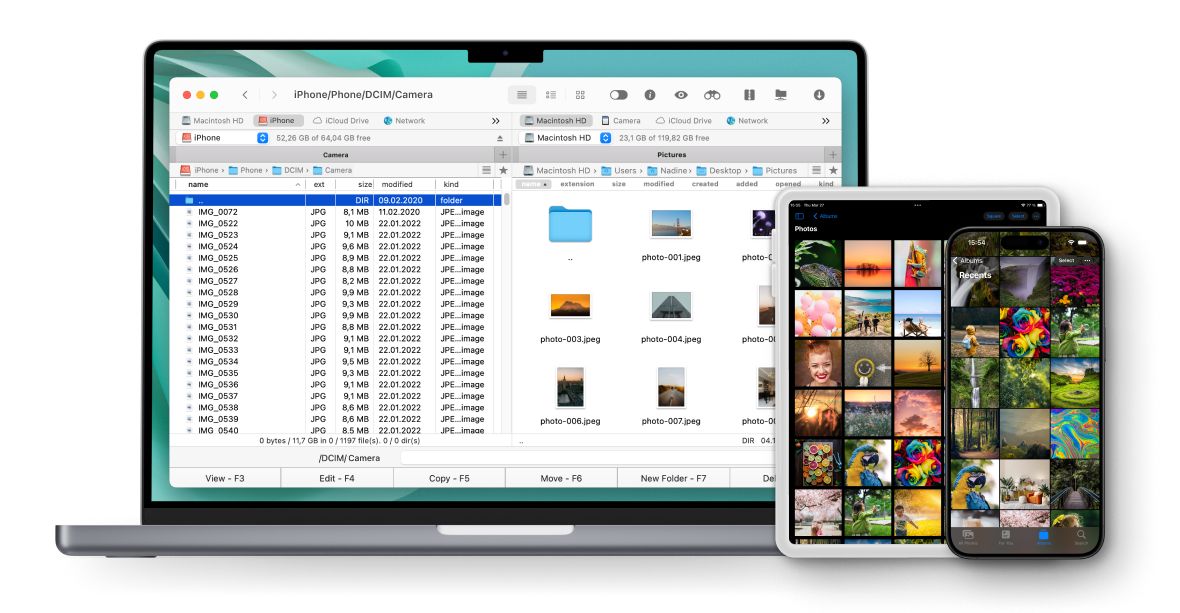Click the View - F3 button

point(225,478)
